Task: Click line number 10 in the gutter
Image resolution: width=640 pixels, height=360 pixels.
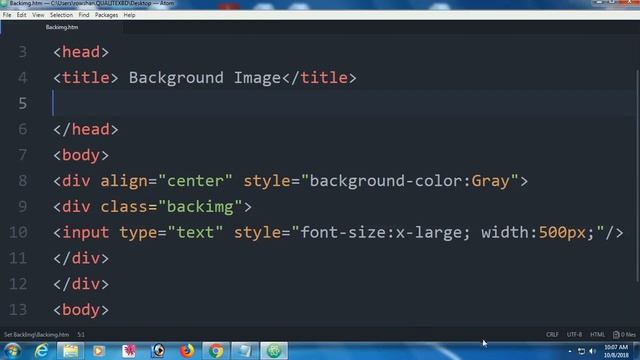Action: (18, 232)
